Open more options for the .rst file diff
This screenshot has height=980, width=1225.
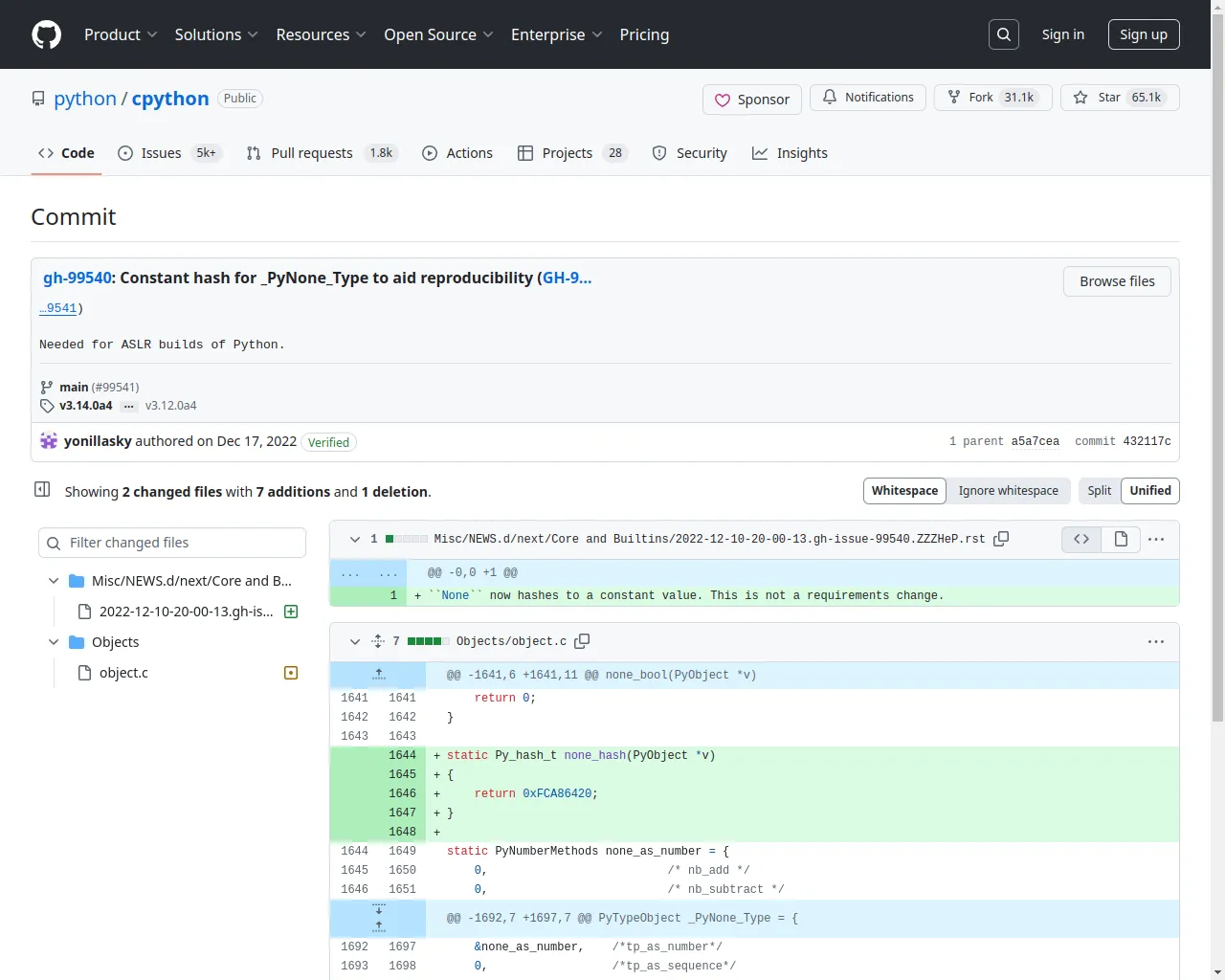[x=1156, y=539]
